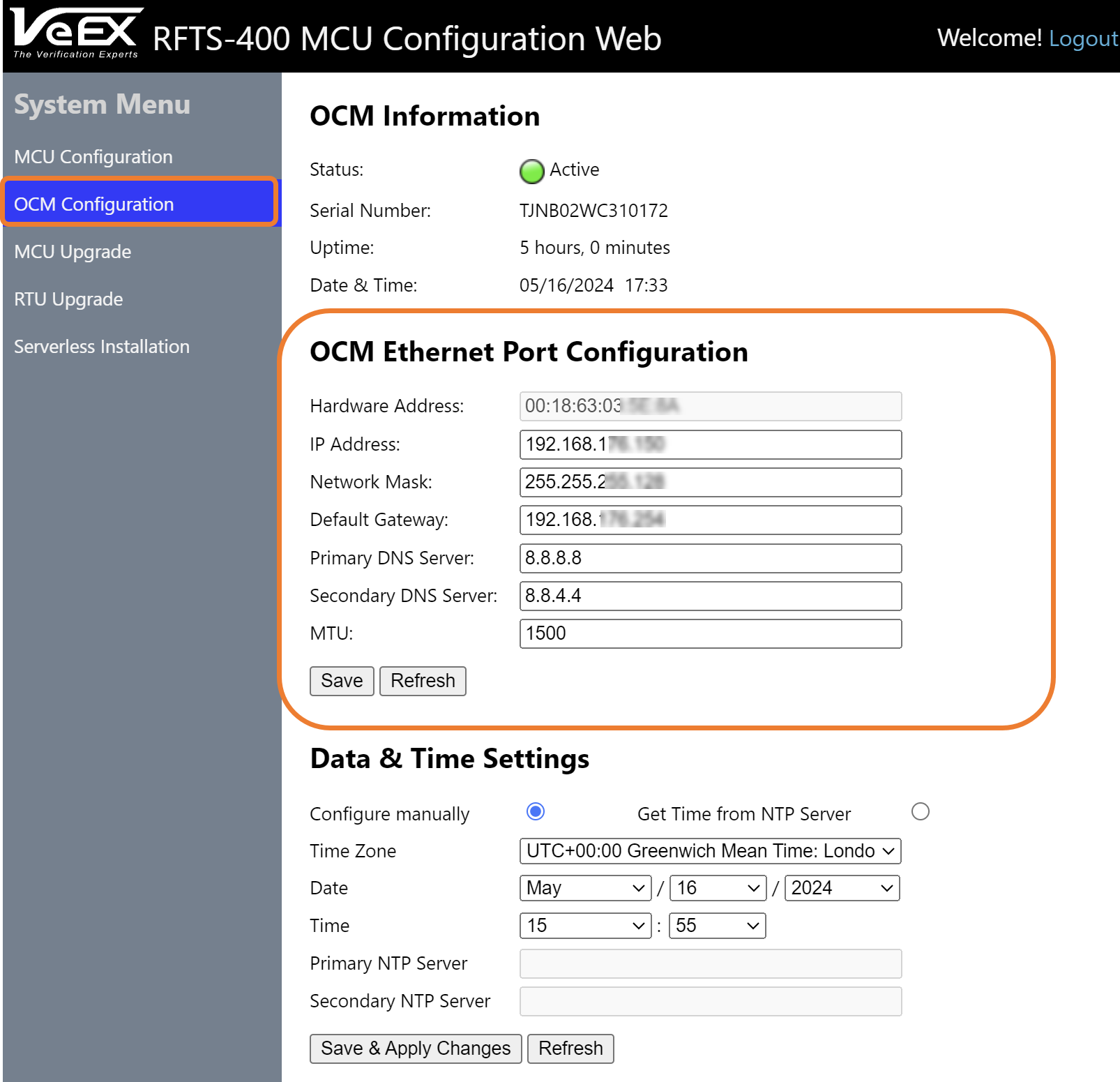
Task: Click the Secondary DNS Server field
Action: tap(711, 596)
